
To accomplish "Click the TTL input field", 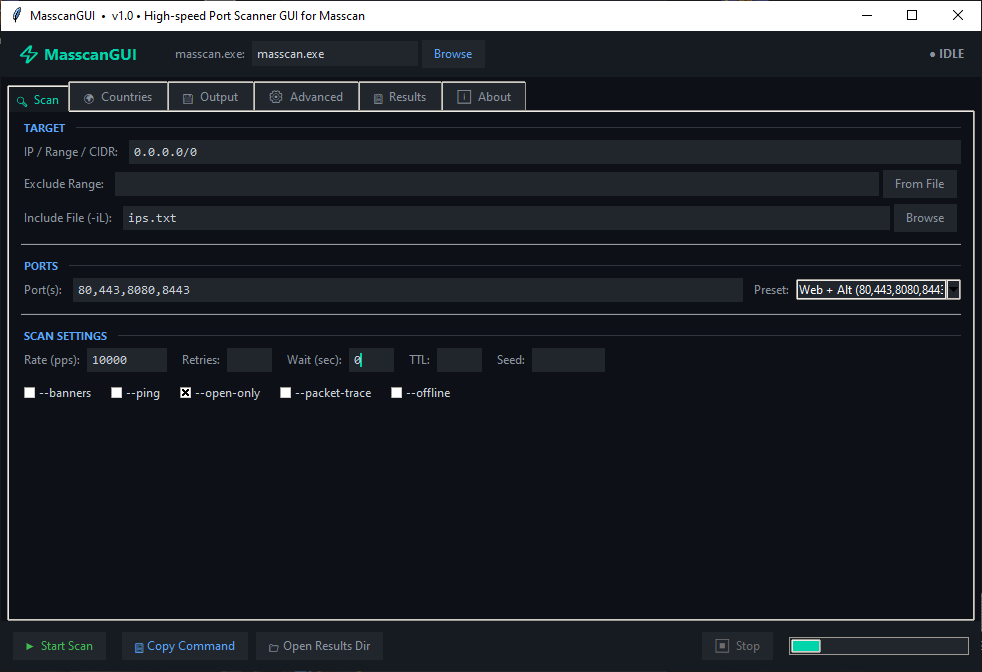I will pos(459,360).
